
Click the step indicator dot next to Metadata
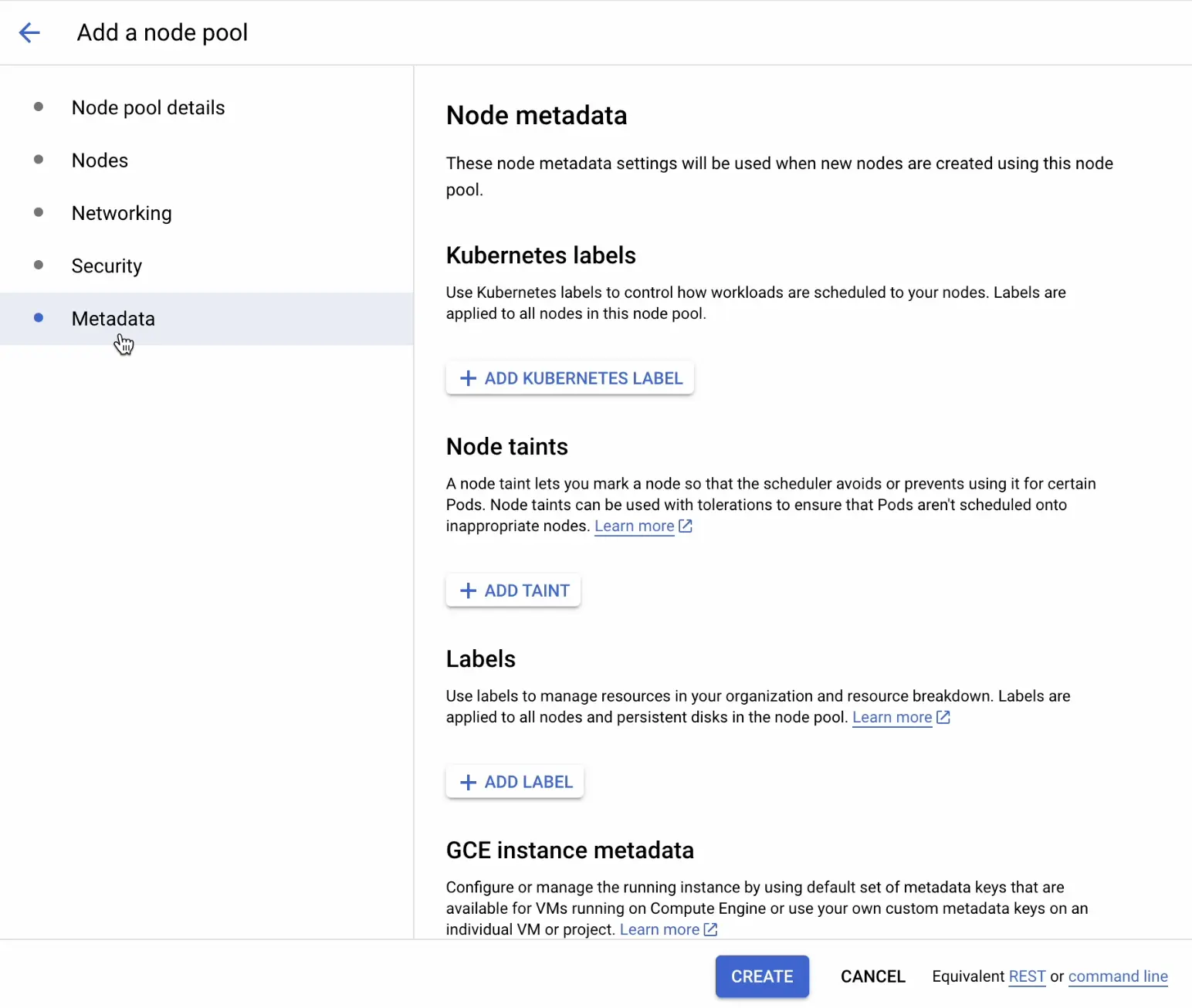click(x=38, y=318)
